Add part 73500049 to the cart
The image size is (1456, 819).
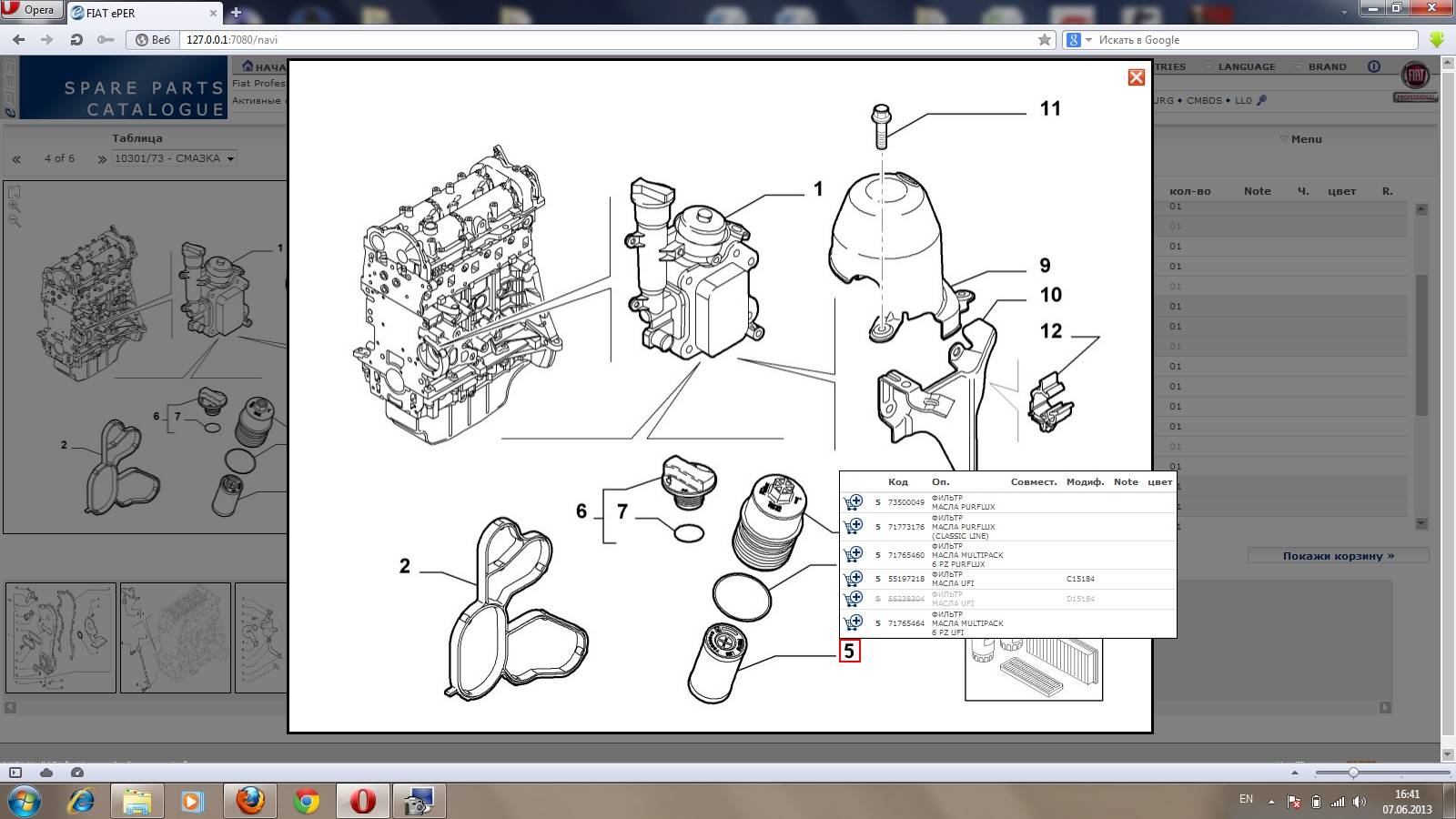853,502
